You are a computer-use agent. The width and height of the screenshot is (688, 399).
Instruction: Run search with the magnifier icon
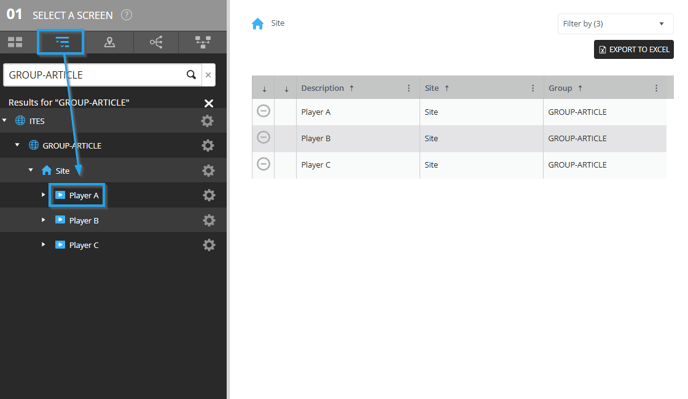tap(191, 75)
